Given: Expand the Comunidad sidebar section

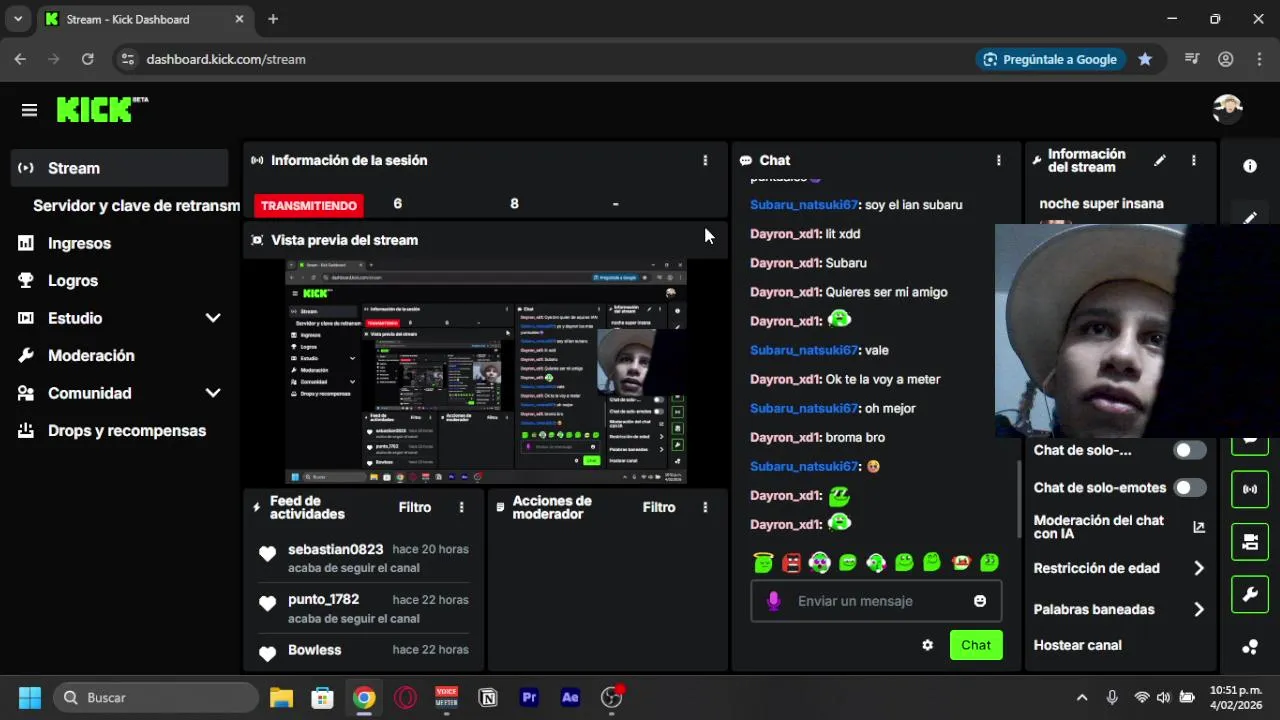Looking at the screenshot, I should click(x=213, y=393).
